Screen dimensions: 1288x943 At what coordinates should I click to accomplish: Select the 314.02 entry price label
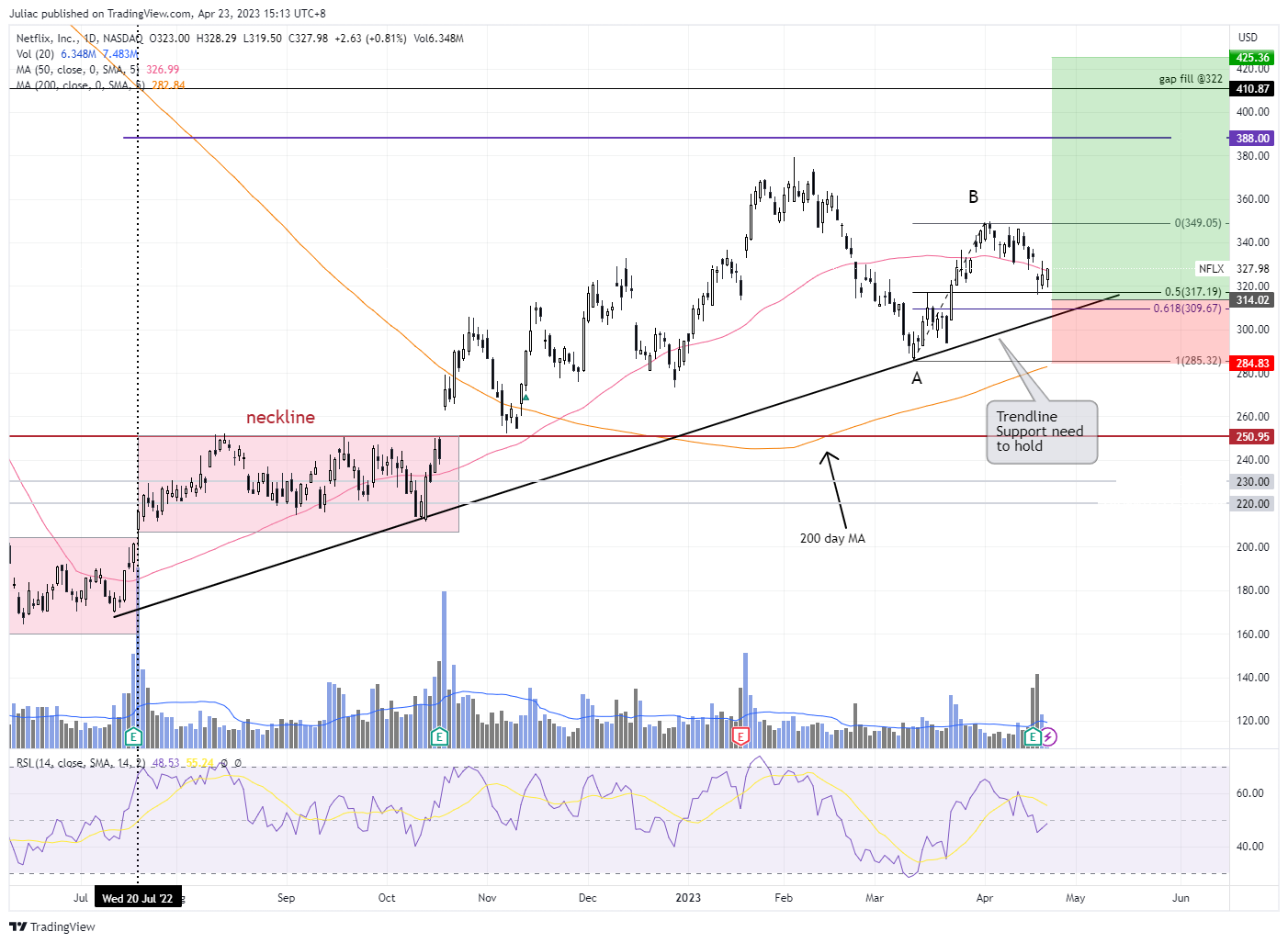coord(1252,300)
